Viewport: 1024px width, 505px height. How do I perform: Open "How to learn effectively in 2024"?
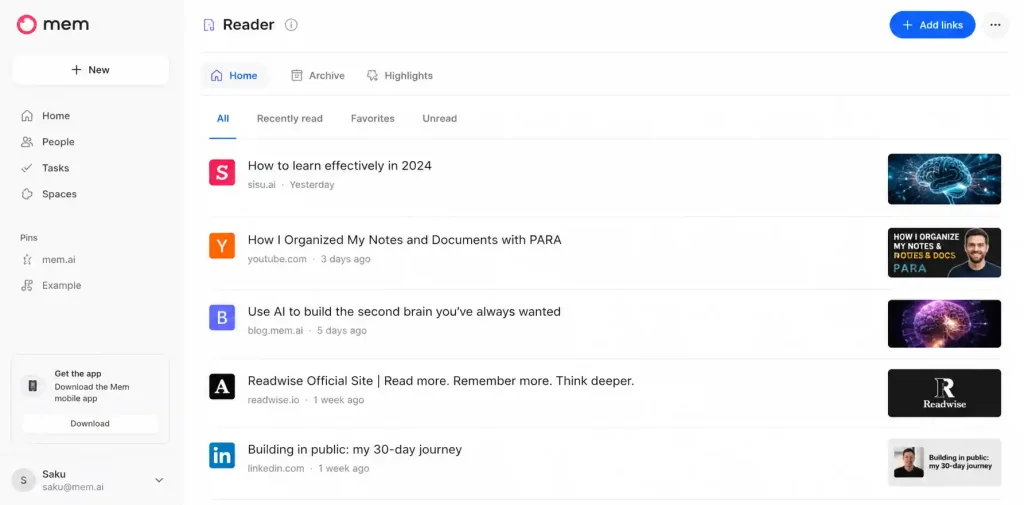point(340,165)
